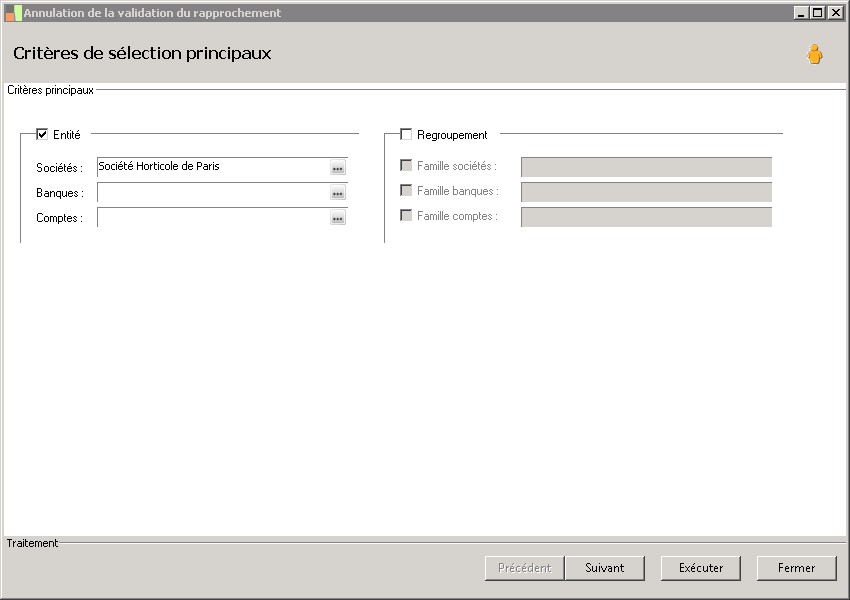This screenshot has width=850, height=600.
Task: Maximize the window from the title bar
Action: point(818,13)
